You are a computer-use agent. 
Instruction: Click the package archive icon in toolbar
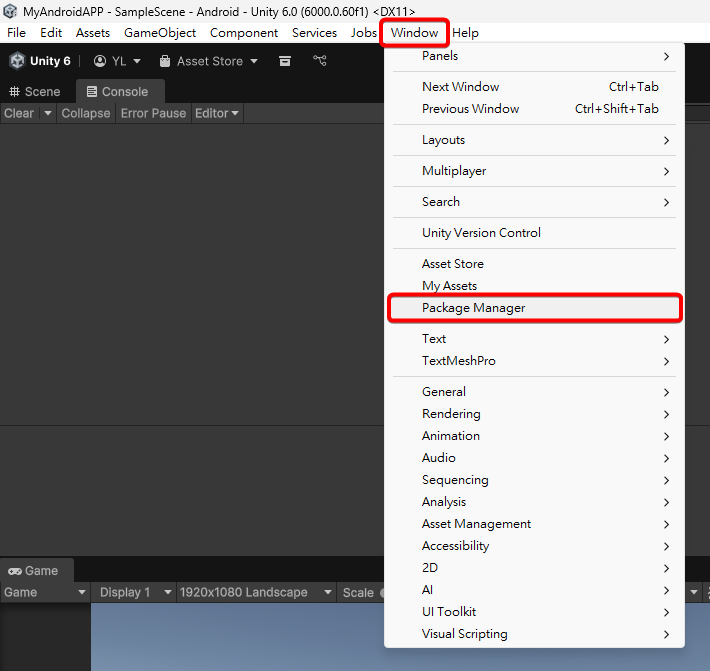coord(285,61)
